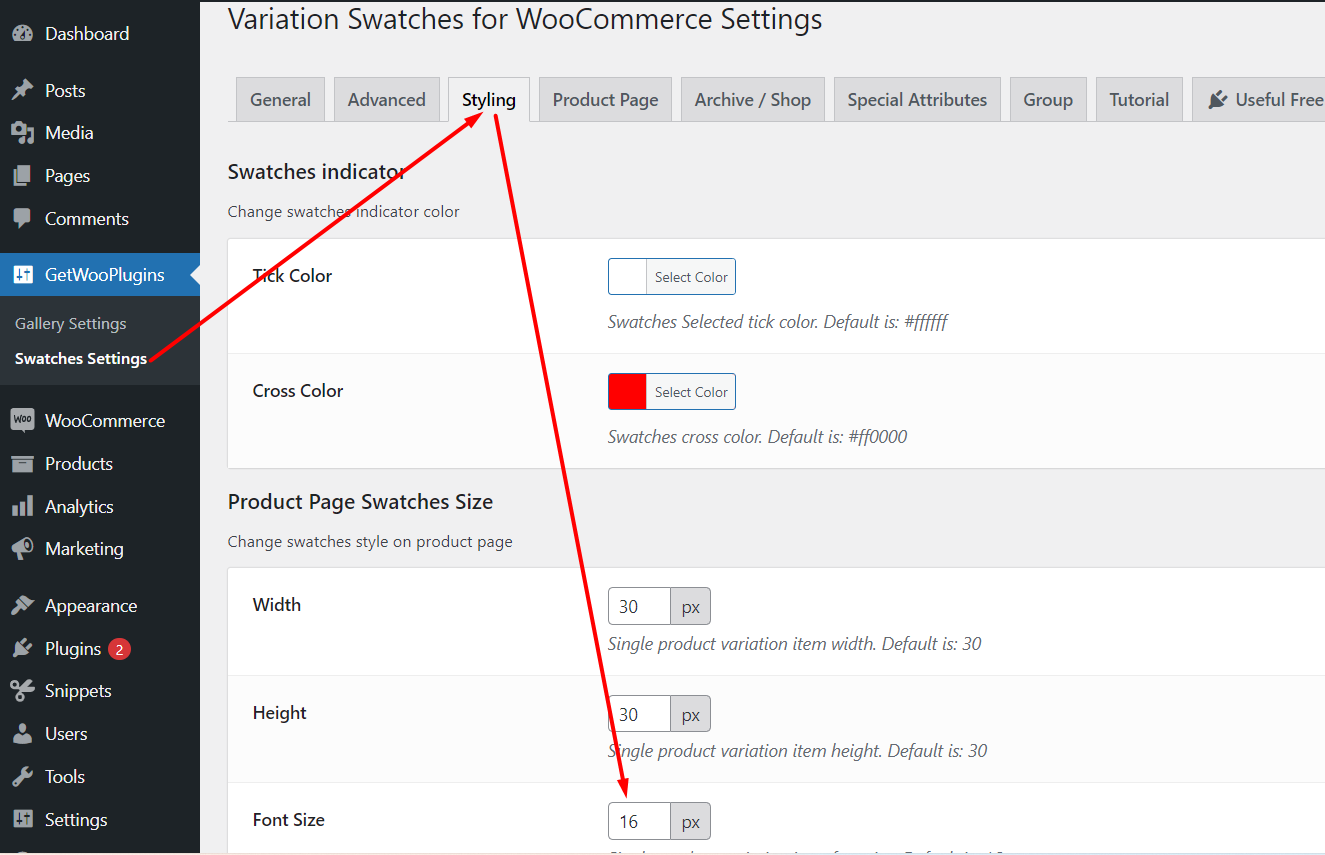The width and height of the screenshot is (1325, 855).
Task: Click the Appearance paintbrush icon
Action: [22, 605]
